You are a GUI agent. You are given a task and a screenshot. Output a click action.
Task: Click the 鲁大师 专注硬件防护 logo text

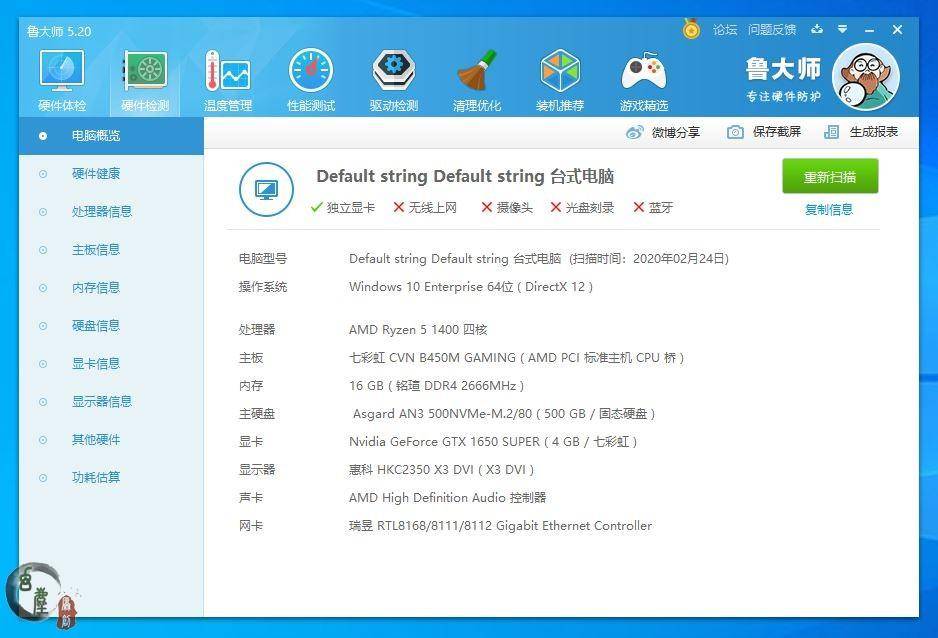click(784, 79)
